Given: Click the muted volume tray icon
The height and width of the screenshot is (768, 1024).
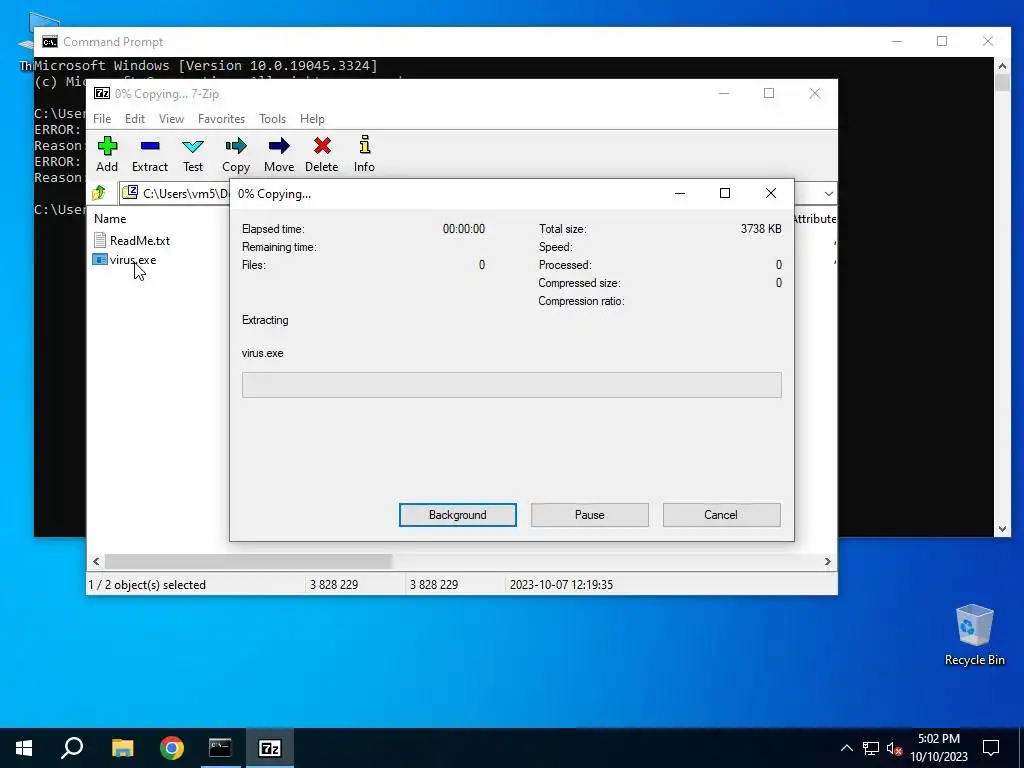Looking at the screenshot, I should (895, 748).
